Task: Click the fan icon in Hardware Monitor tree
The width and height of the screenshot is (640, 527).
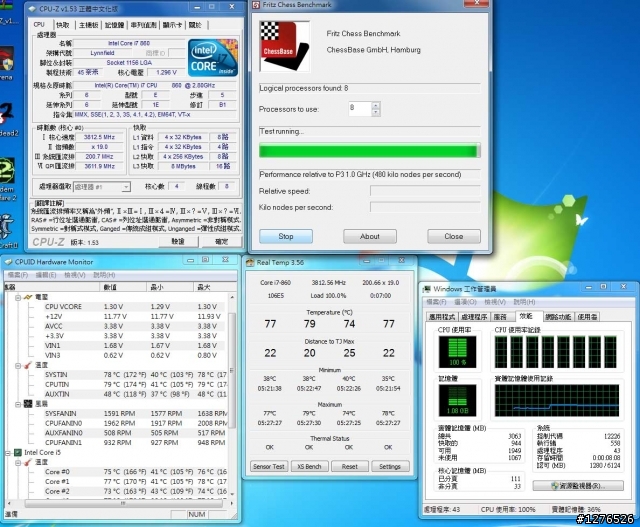Action: [28, 404]
